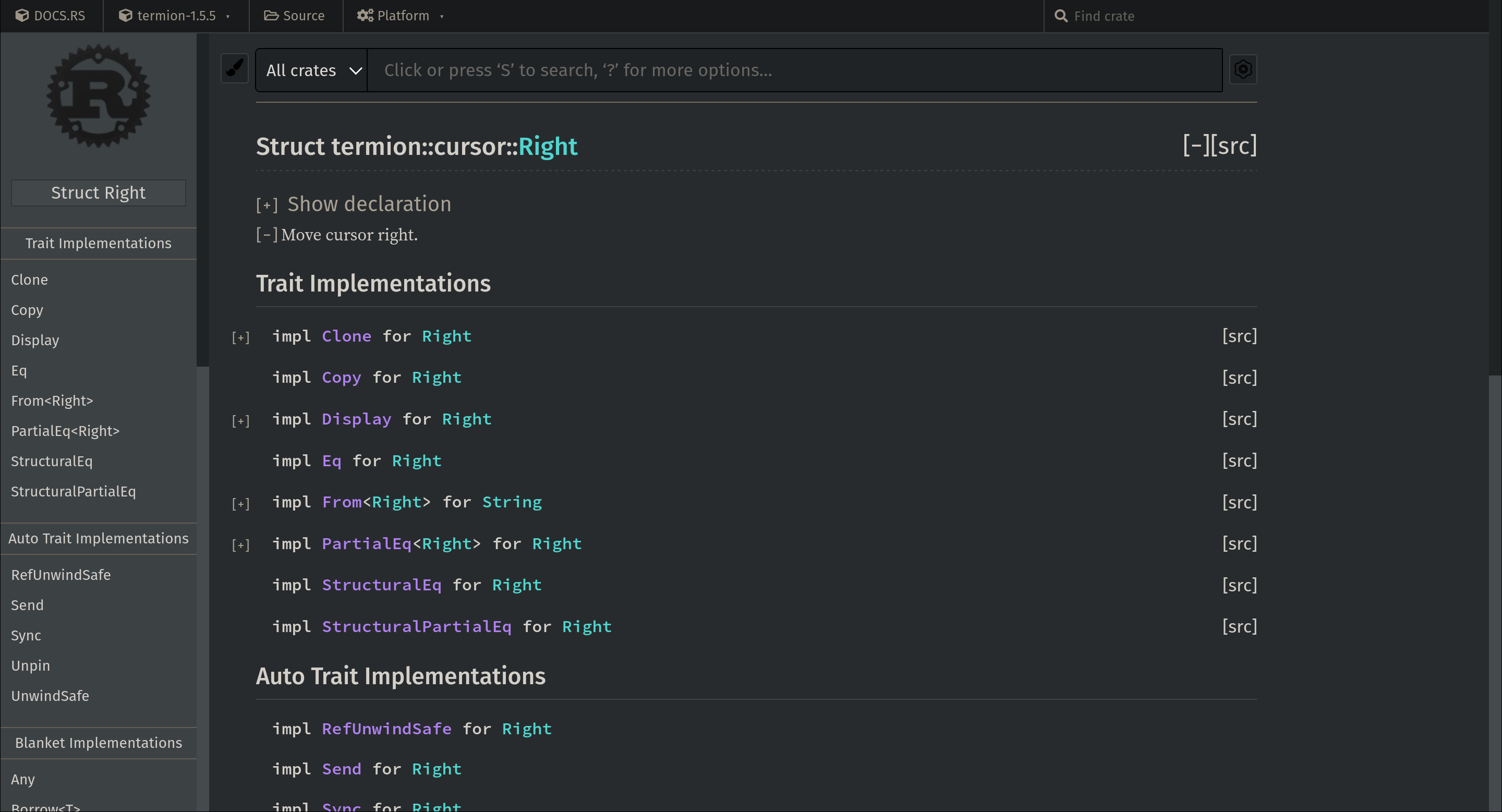Click the Clone trait in impl list
The height and width of the screenshot is (812, 1502).
[346, 336]
